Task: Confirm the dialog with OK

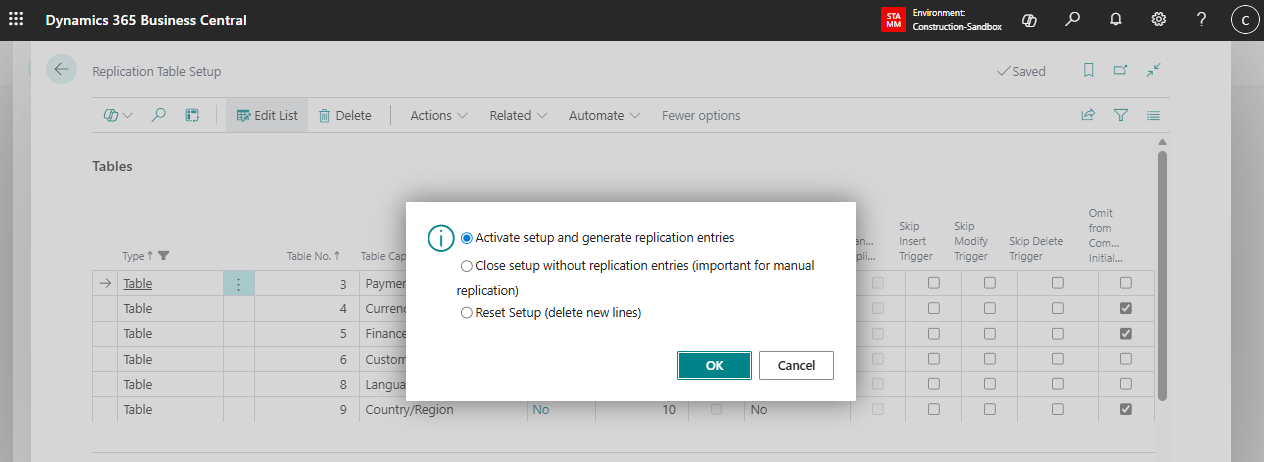Action: point(714,366)
